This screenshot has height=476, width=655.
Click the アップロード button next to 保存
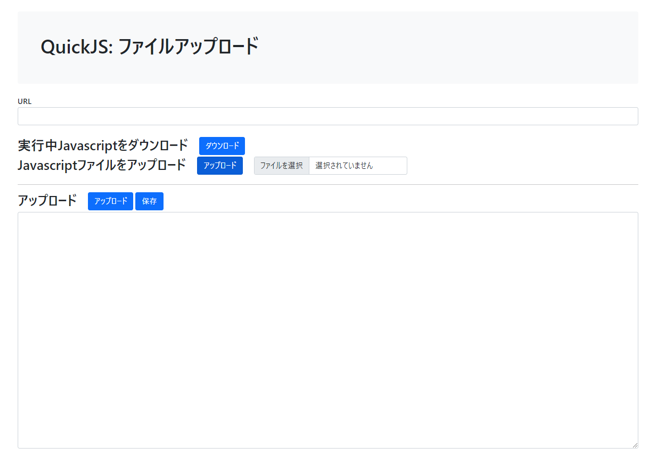[x=110, y=201]
